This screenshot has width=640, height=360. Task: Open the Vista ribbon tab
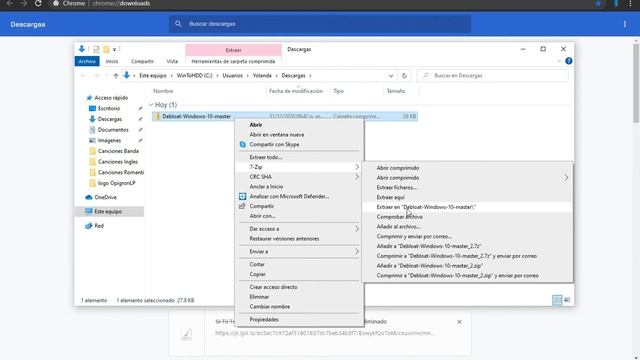coord(172,61)
